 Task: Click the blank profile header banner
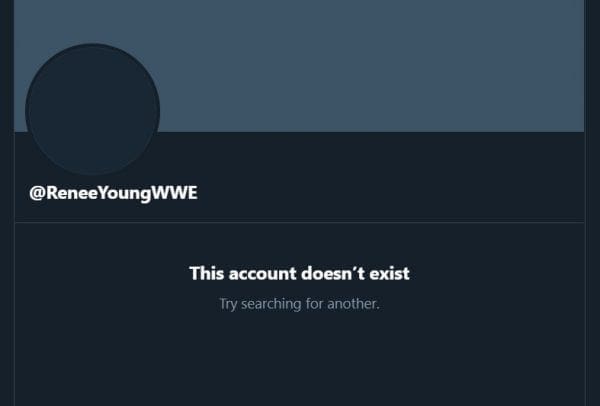(370, 65)
